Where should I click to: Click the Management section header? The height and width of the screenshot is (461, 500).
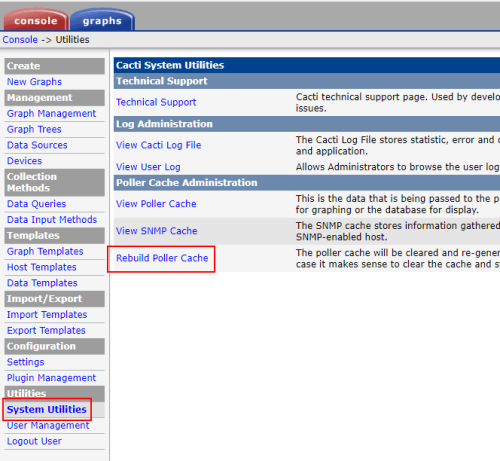click(x=55, y=98)
